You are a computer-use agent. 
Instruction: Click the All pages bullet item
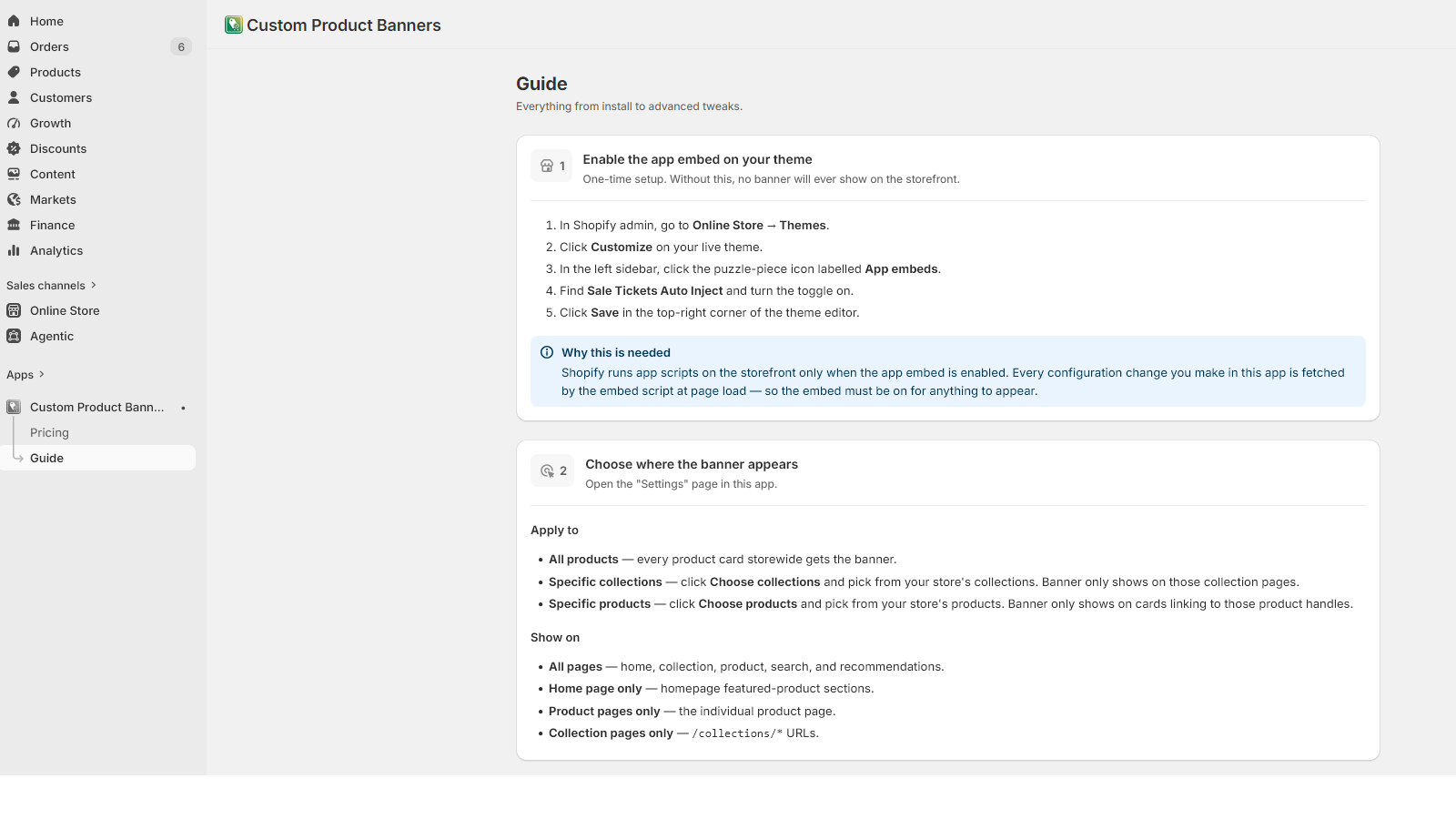tap(746, 667)
